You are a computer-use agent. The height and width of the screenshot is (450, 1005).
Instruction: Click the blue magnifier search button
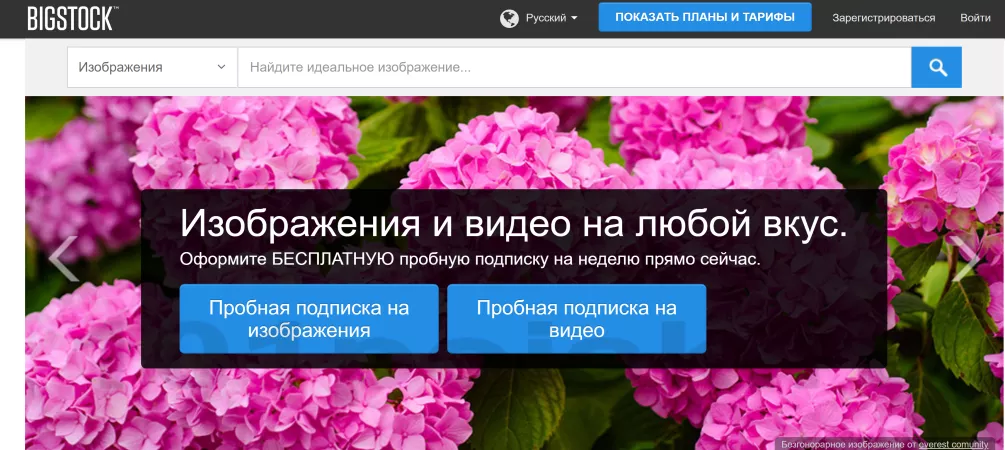coord(936,67)
